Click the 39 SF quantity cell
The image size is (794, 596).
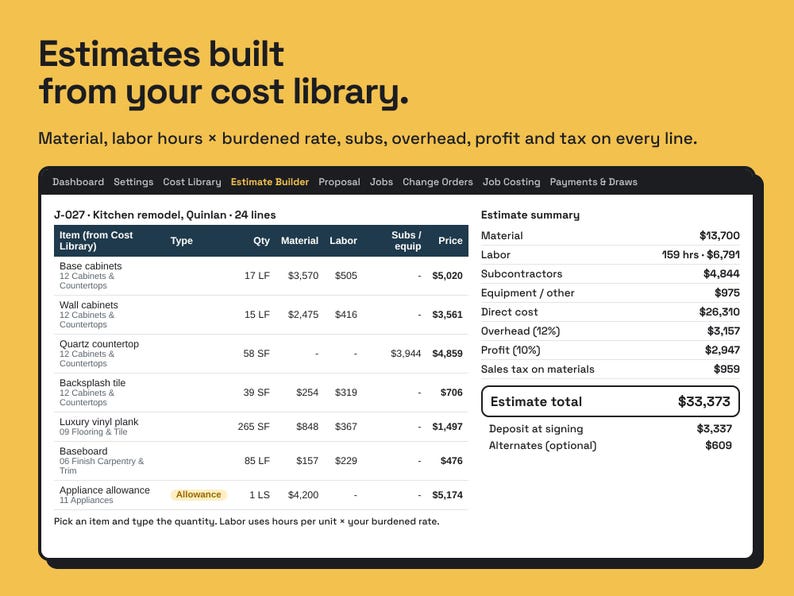256,392
